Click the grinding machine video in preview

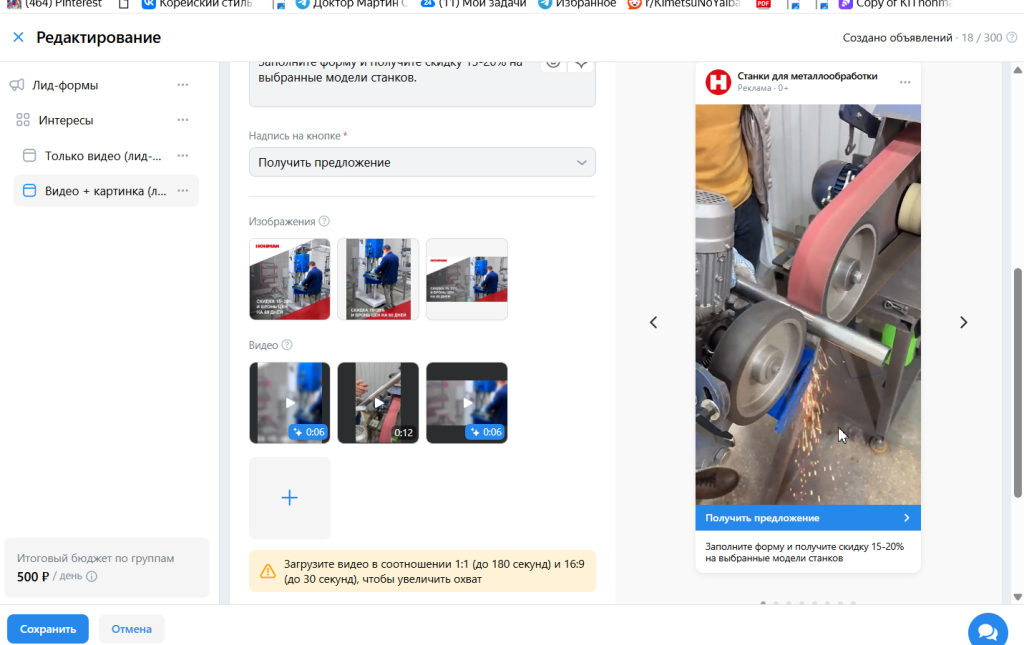808,304
